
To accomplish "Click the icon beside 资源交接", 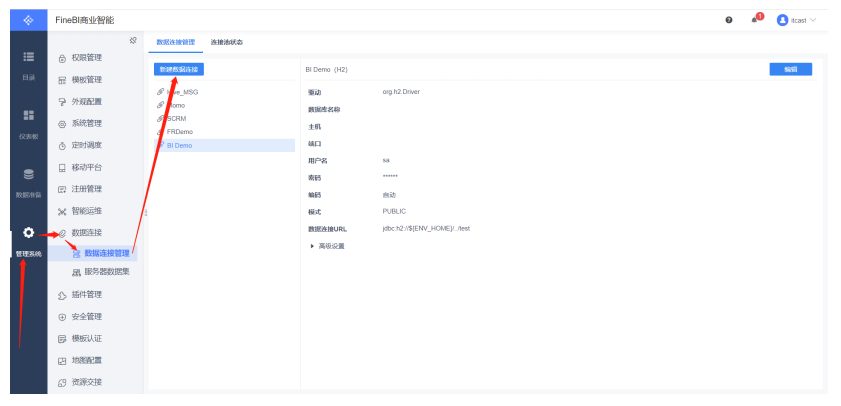I will tap(62, 383).
